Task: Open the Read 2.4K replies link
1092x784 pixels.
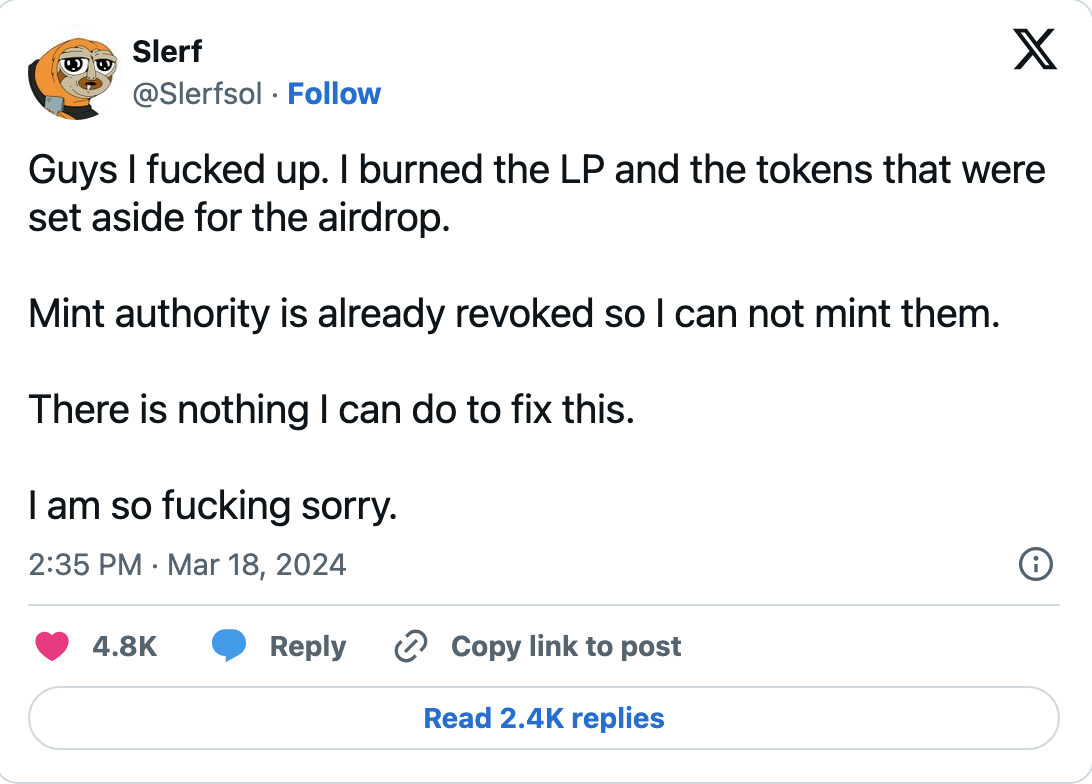Action: pos(545,718)
